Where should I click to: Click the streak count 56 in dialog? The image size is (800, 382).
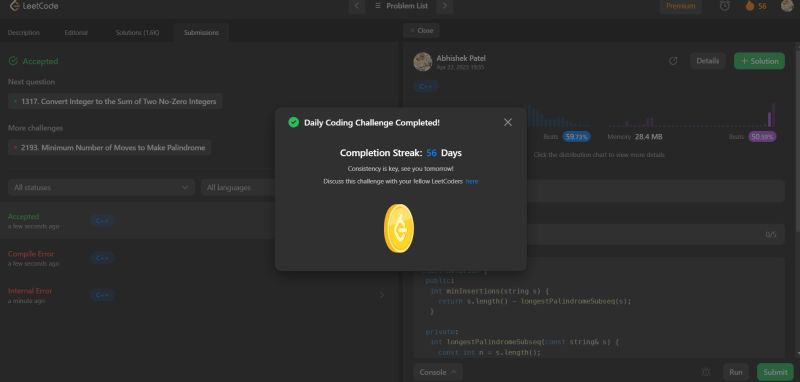pyautogui.click(x=432, y=153)
